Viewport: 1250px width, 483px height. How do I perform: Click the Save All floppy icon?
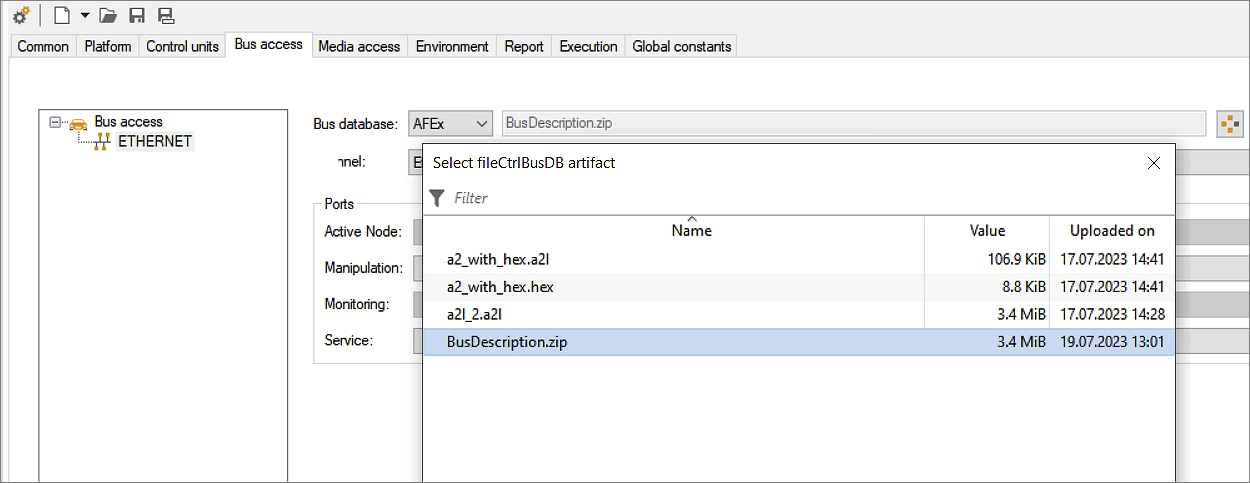click(166, 16)
